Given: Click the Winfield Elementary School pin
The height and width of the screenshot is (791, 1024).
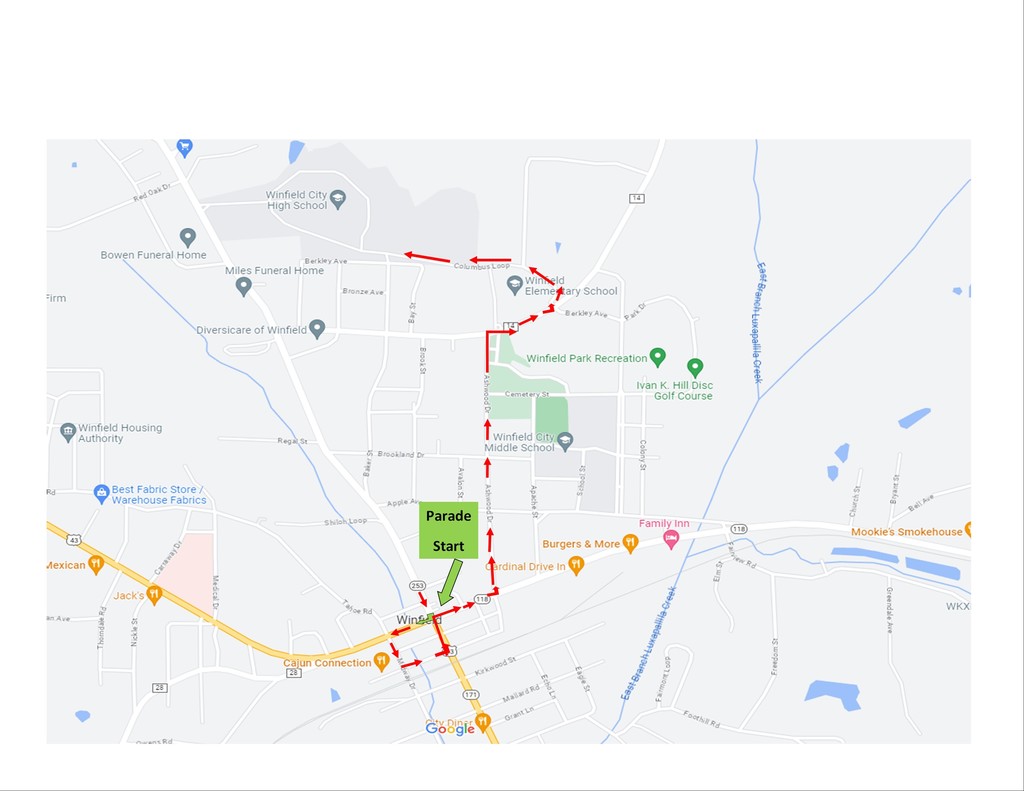Looking at the screenshot, I should pos(515,285).
